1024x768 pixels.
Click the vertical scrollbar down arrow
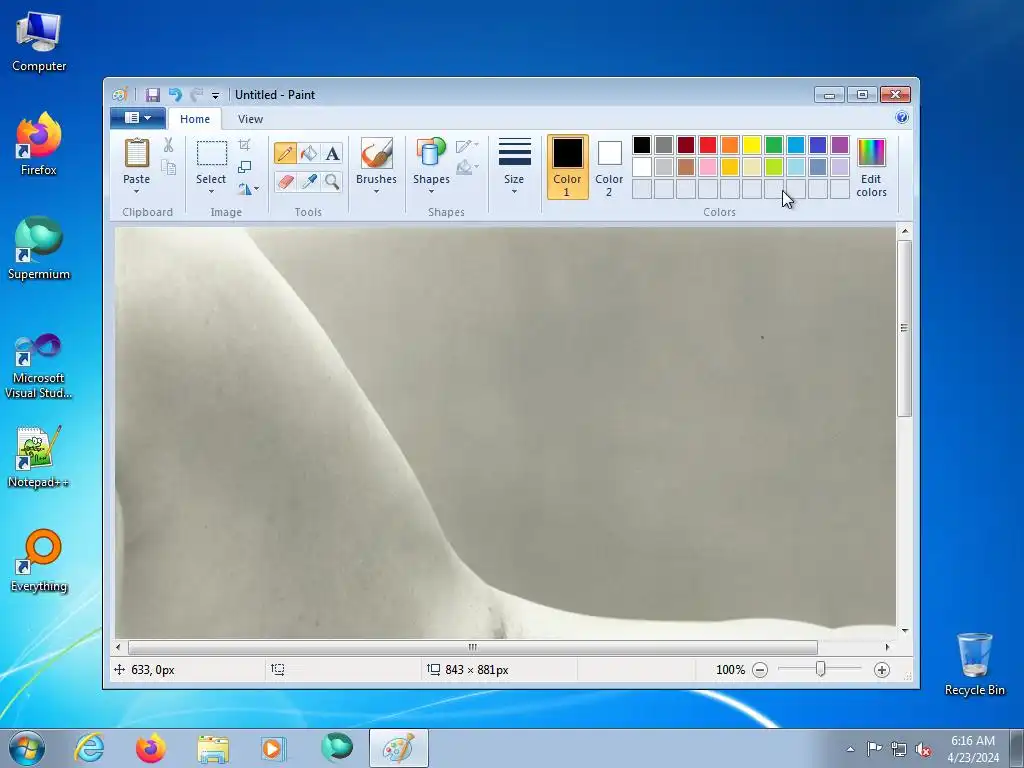[x=904, y=631]
